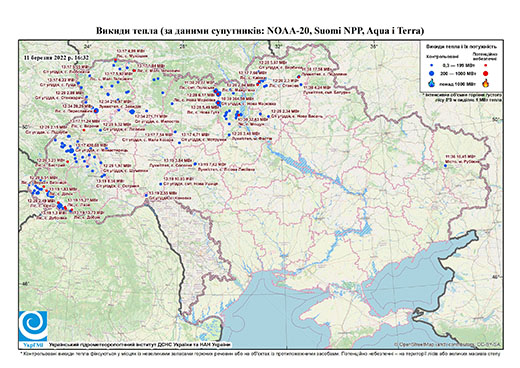The height and width of the screenshot is (368, 520).
Task: Click the OpenStreetMap contributors attribution
Action: tap(447, 344)
